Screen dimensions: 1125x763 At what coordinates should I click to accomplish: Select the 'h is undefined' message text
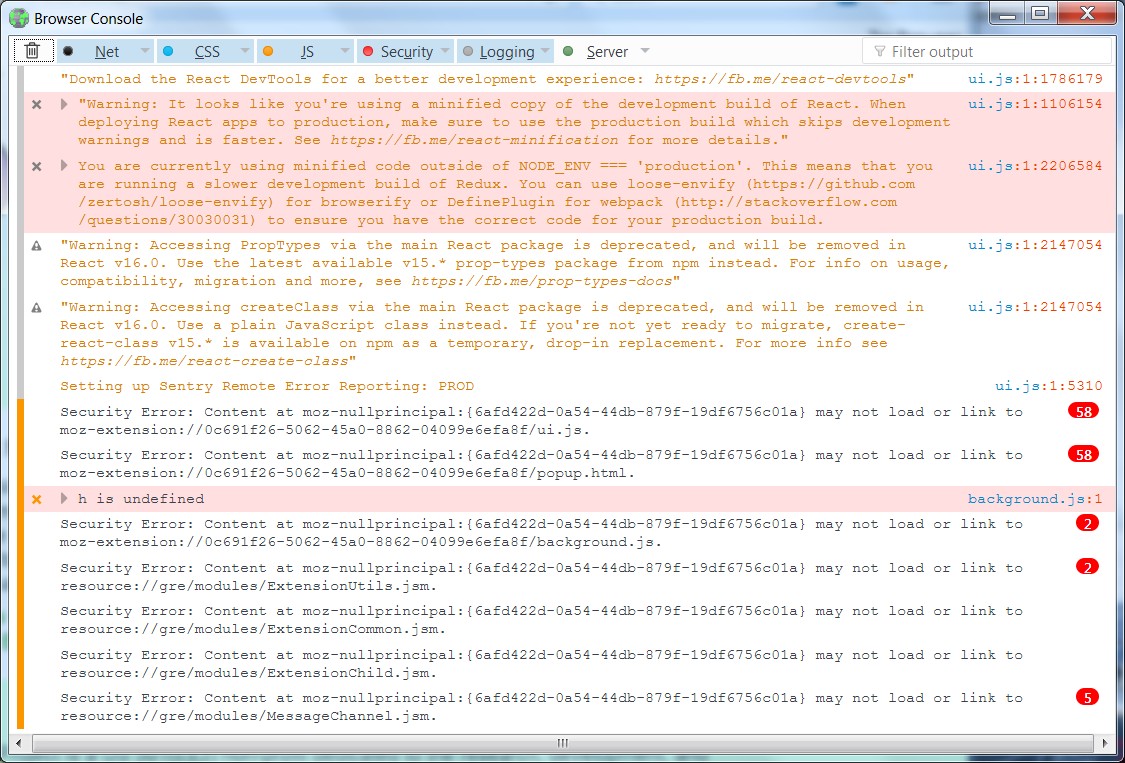click(x=141, y=499)
